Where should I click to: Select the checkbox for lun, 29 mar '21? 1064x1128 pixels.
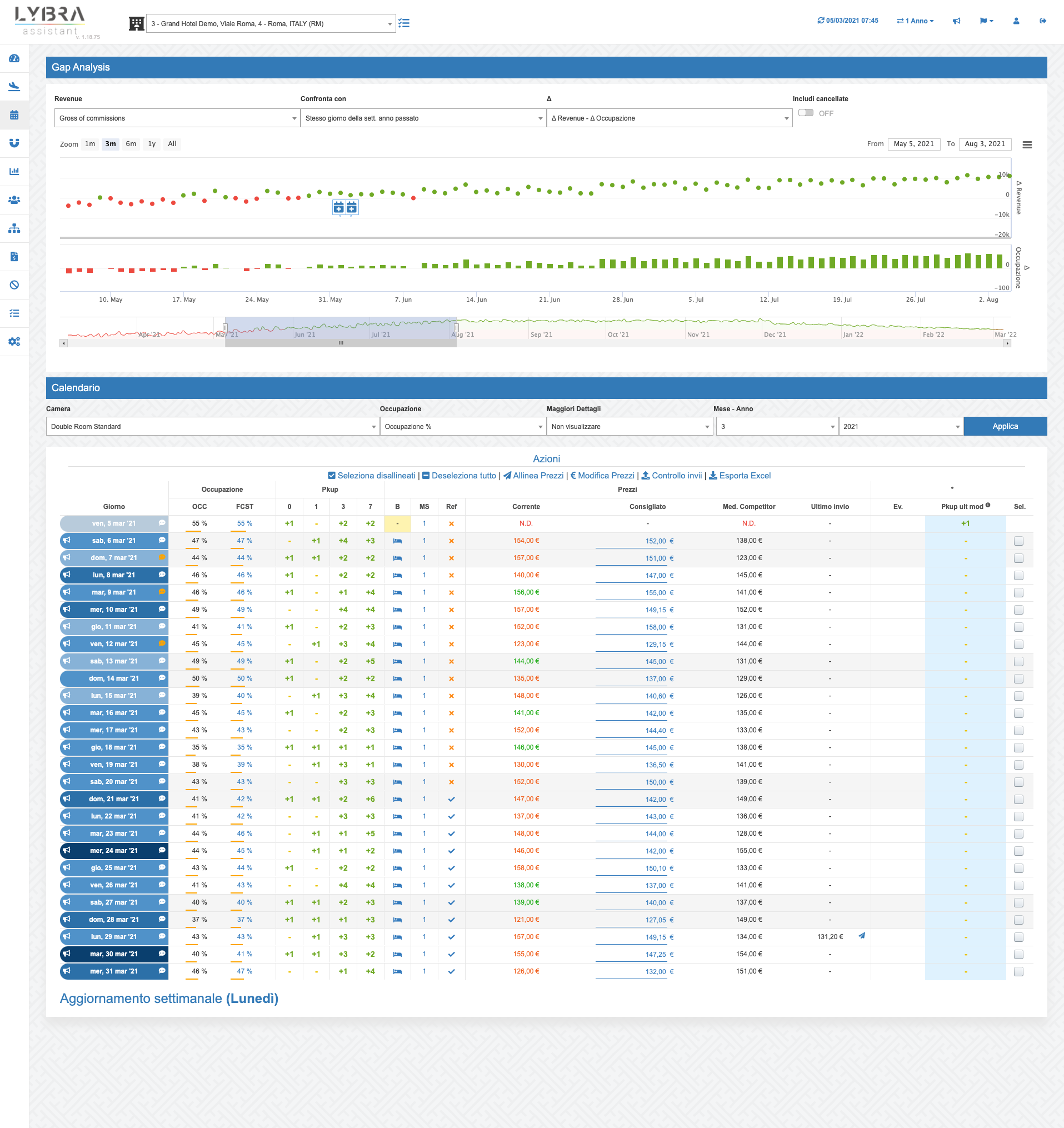(1018, 937)
